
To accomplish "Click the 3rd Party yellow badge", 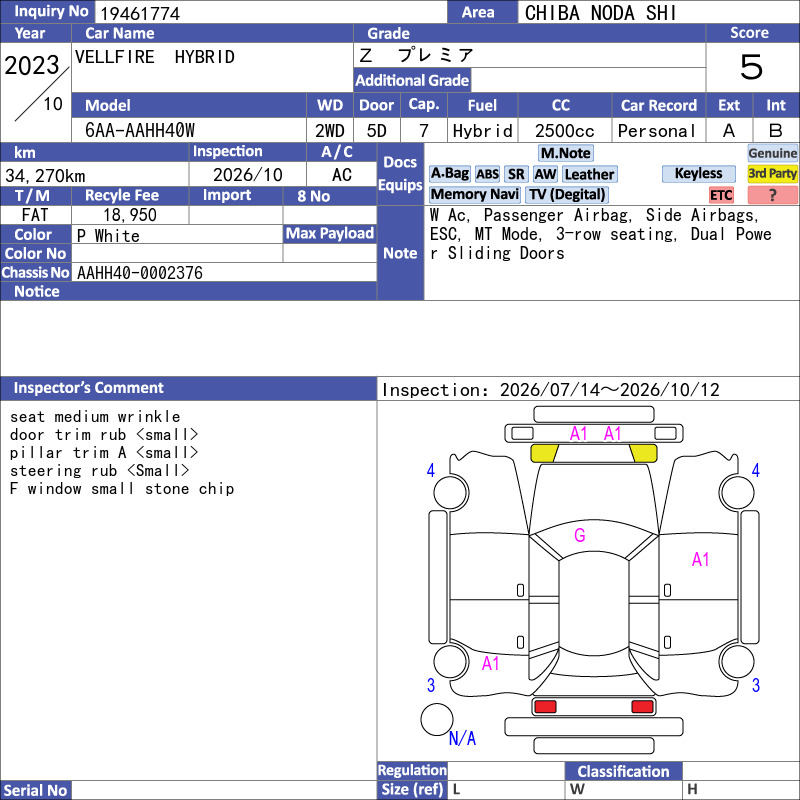I will point(772,173).
